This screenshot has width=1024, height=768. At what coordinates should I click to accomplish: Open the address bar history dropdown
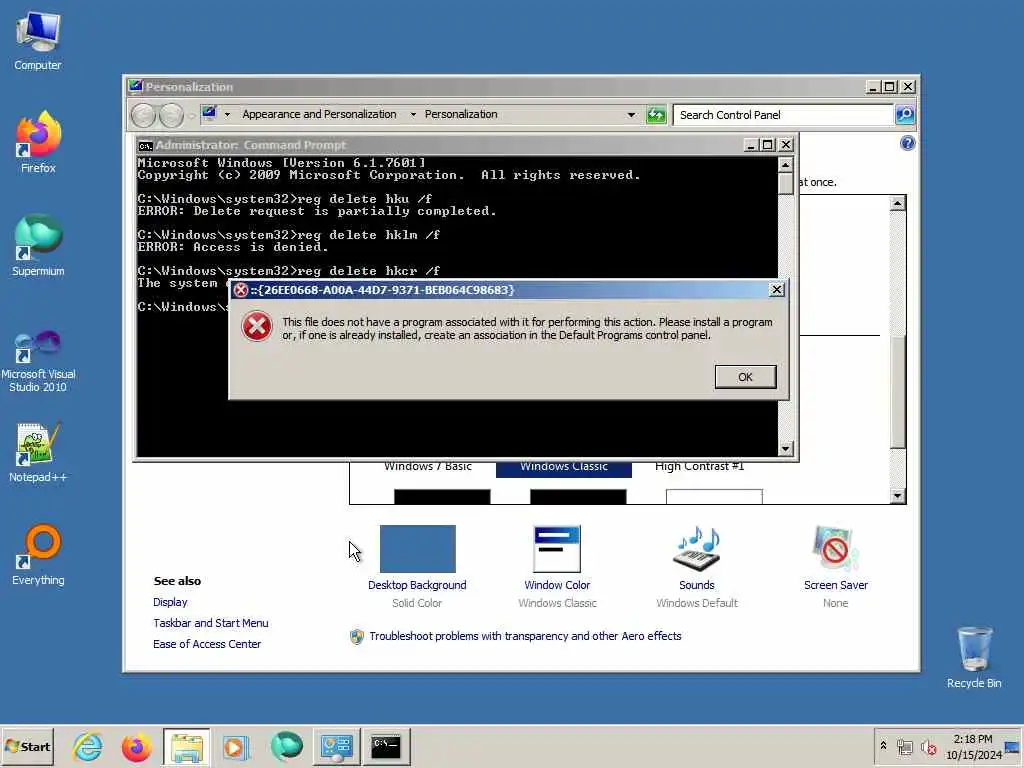[x=631, y=115]
